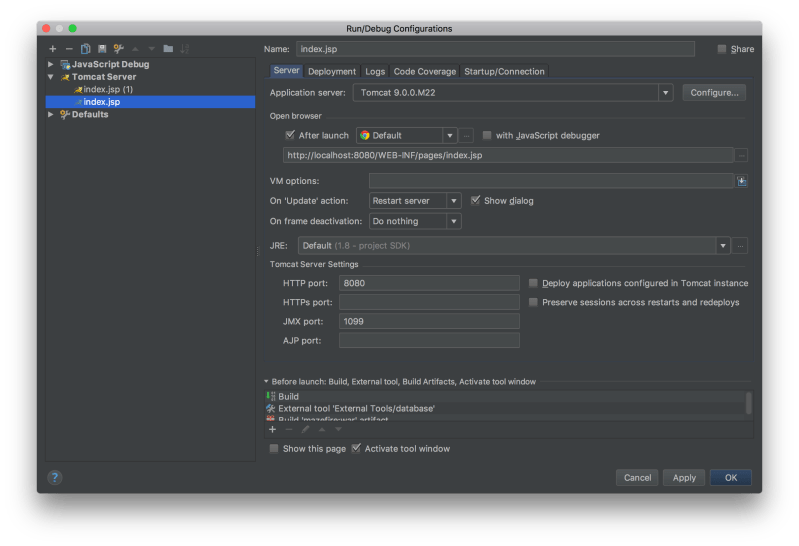The height and width of the screenshot is (546, 799).
Task: Move configuration up arrow in left toolbar
Action: (135, 49)
